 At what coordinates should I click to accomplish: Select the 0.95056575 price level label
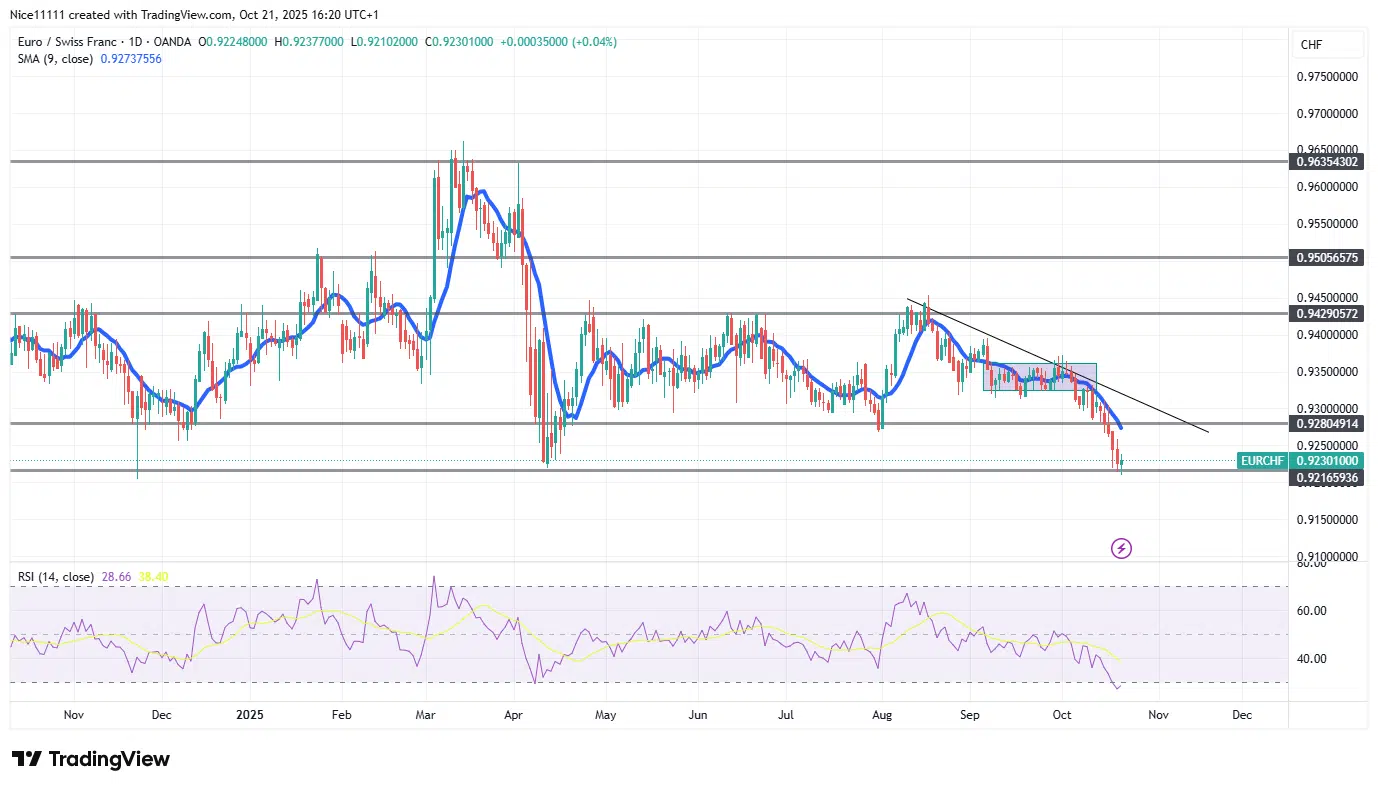pyautogui.click(x=1327, y=258)
